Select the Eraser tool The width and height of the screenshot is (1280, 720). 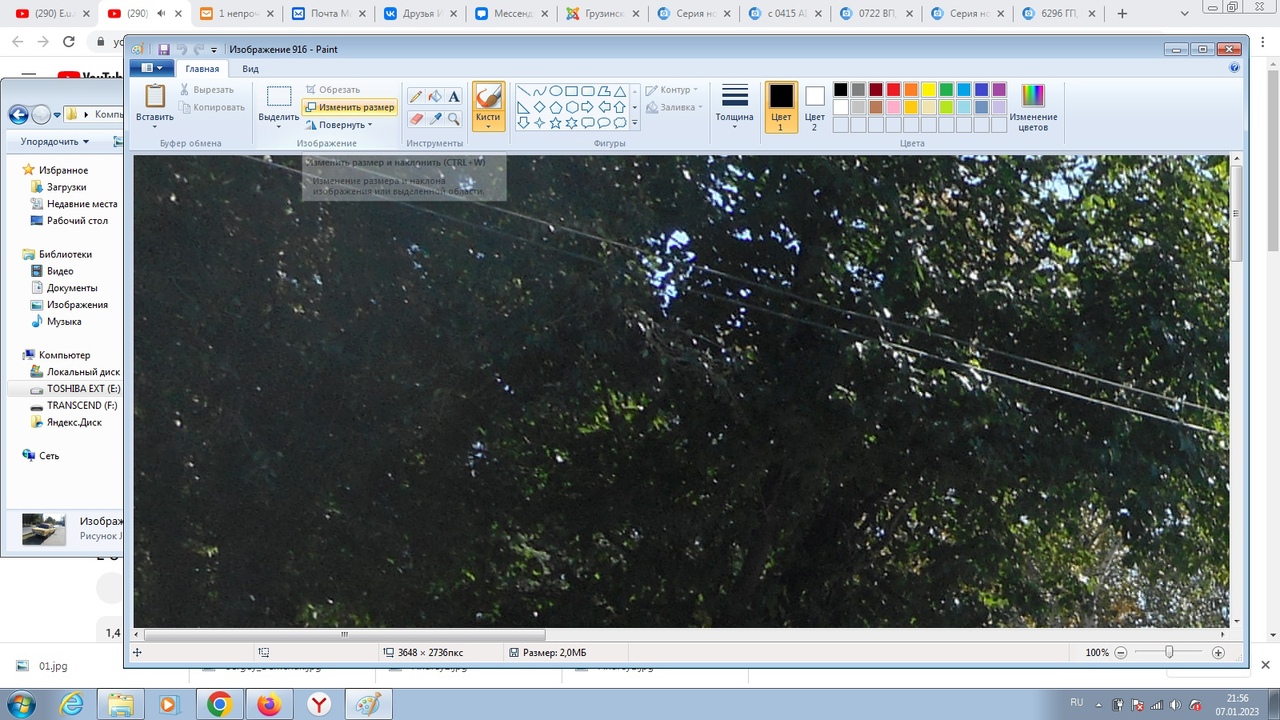point(416,119)
